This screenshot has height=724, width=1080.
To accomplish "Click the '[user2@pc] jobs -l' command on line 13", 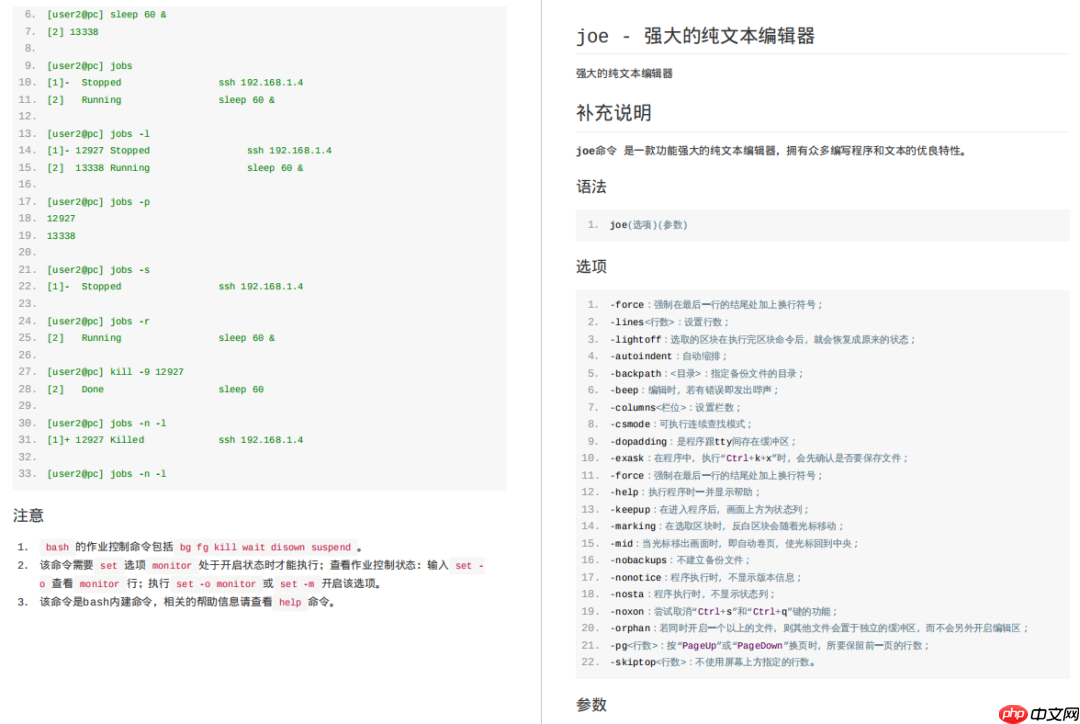I will tap(98, 134).
